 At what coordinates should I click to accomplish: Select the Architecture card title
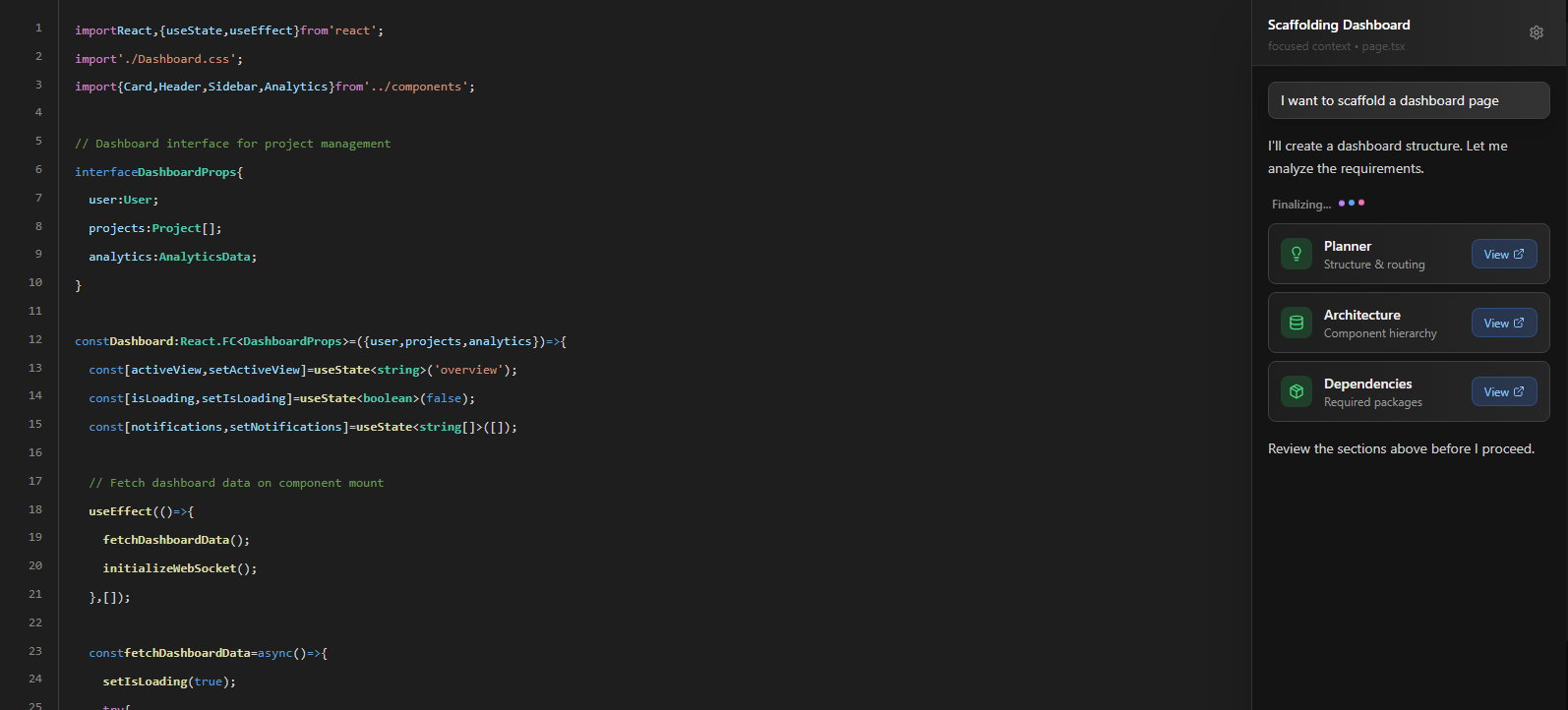pyautogui.click(x=1362, y=315)
